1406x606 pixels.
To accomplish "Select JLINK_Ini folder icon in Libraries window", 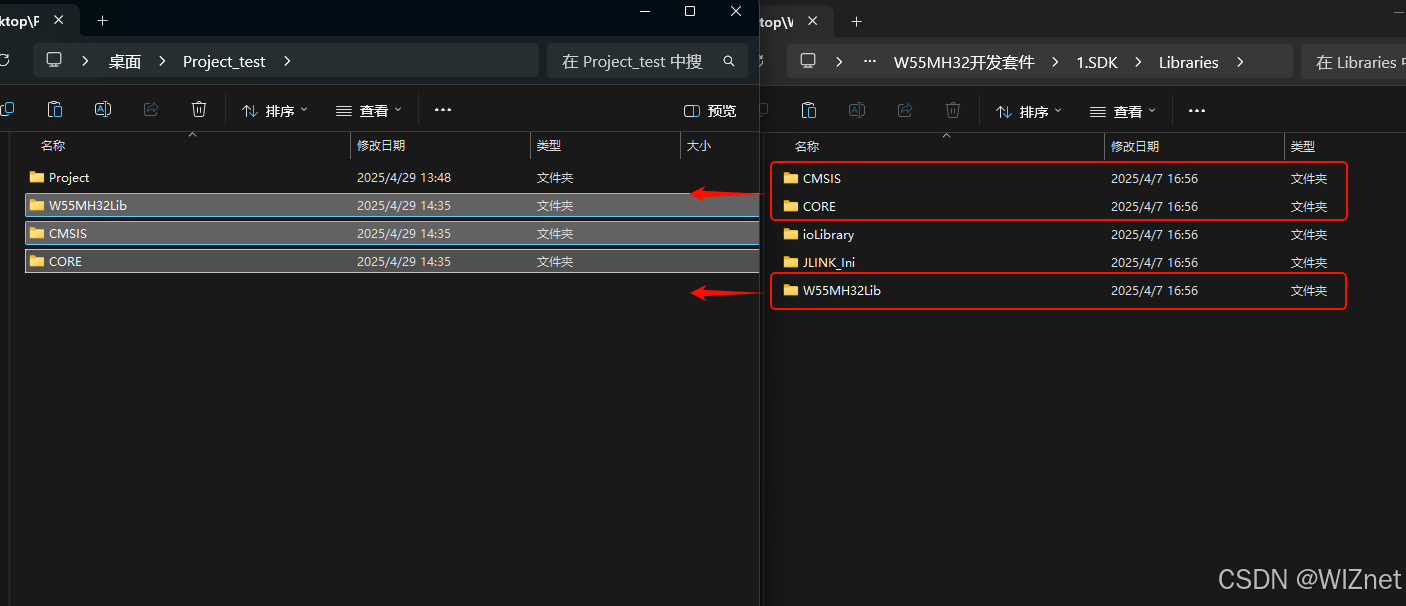I will 791,262.
